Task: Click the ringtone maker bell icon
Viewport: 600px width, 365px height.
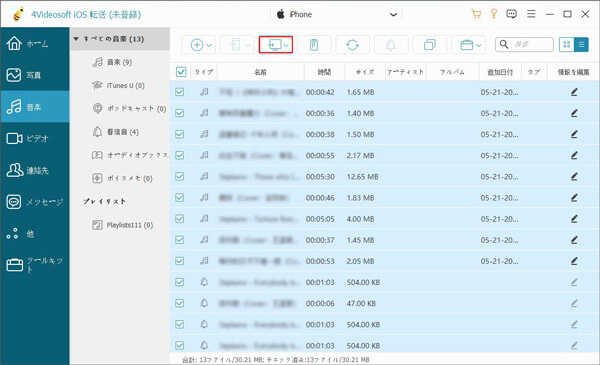Action: pyautogui.click(x=391, y=45)
